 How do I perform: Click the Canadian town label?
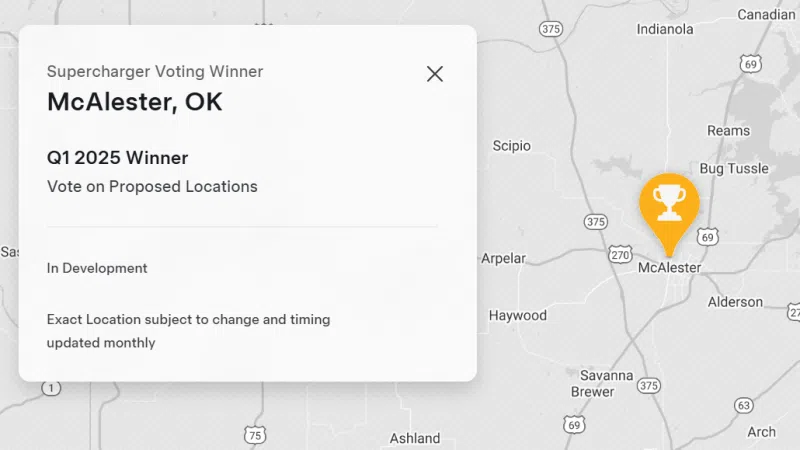pyautogui.click(x=766, y=15)
